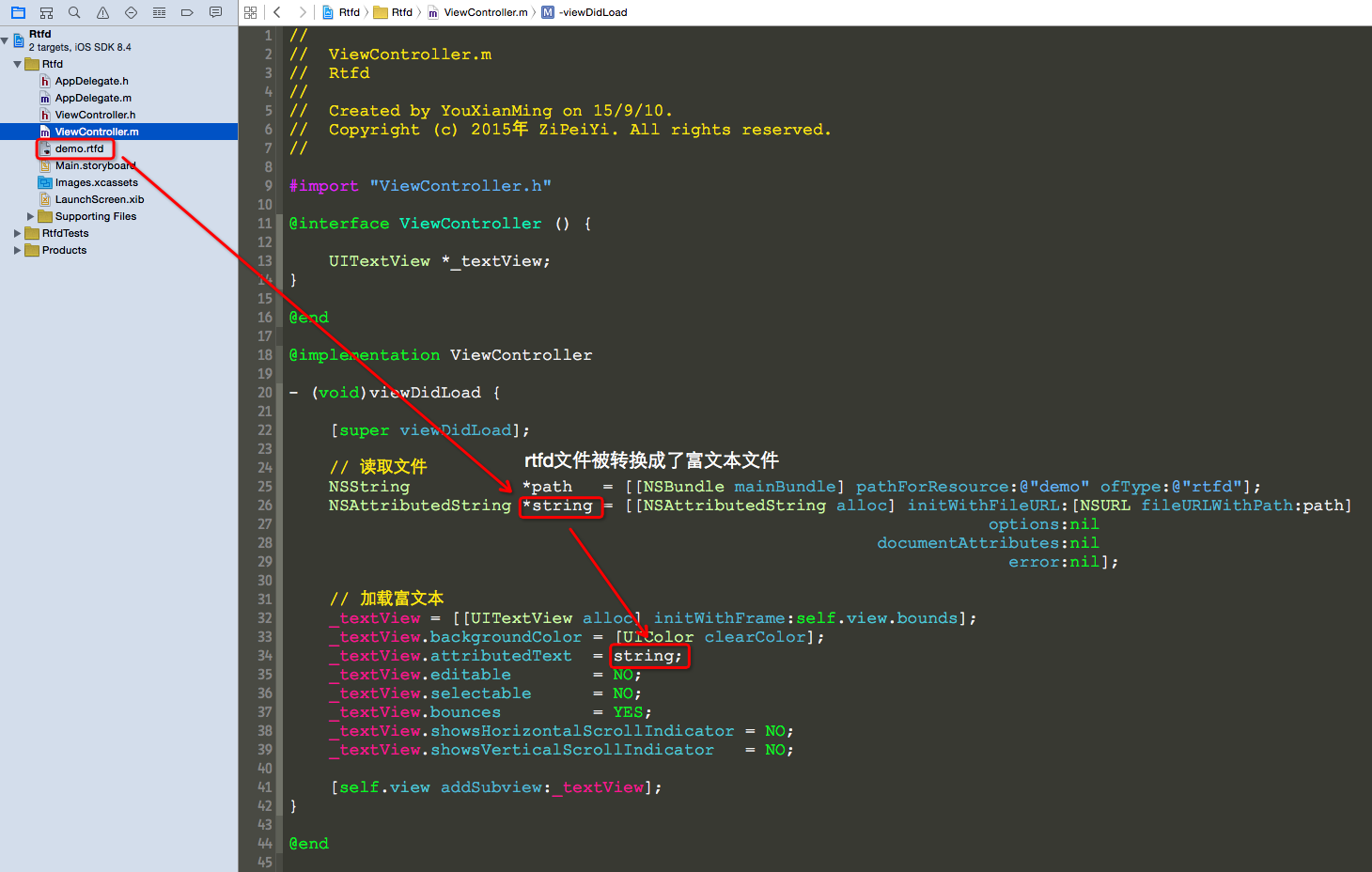Click the final @end on line 44
Viewport: 1372px width, 872px height.
[308, 844]
